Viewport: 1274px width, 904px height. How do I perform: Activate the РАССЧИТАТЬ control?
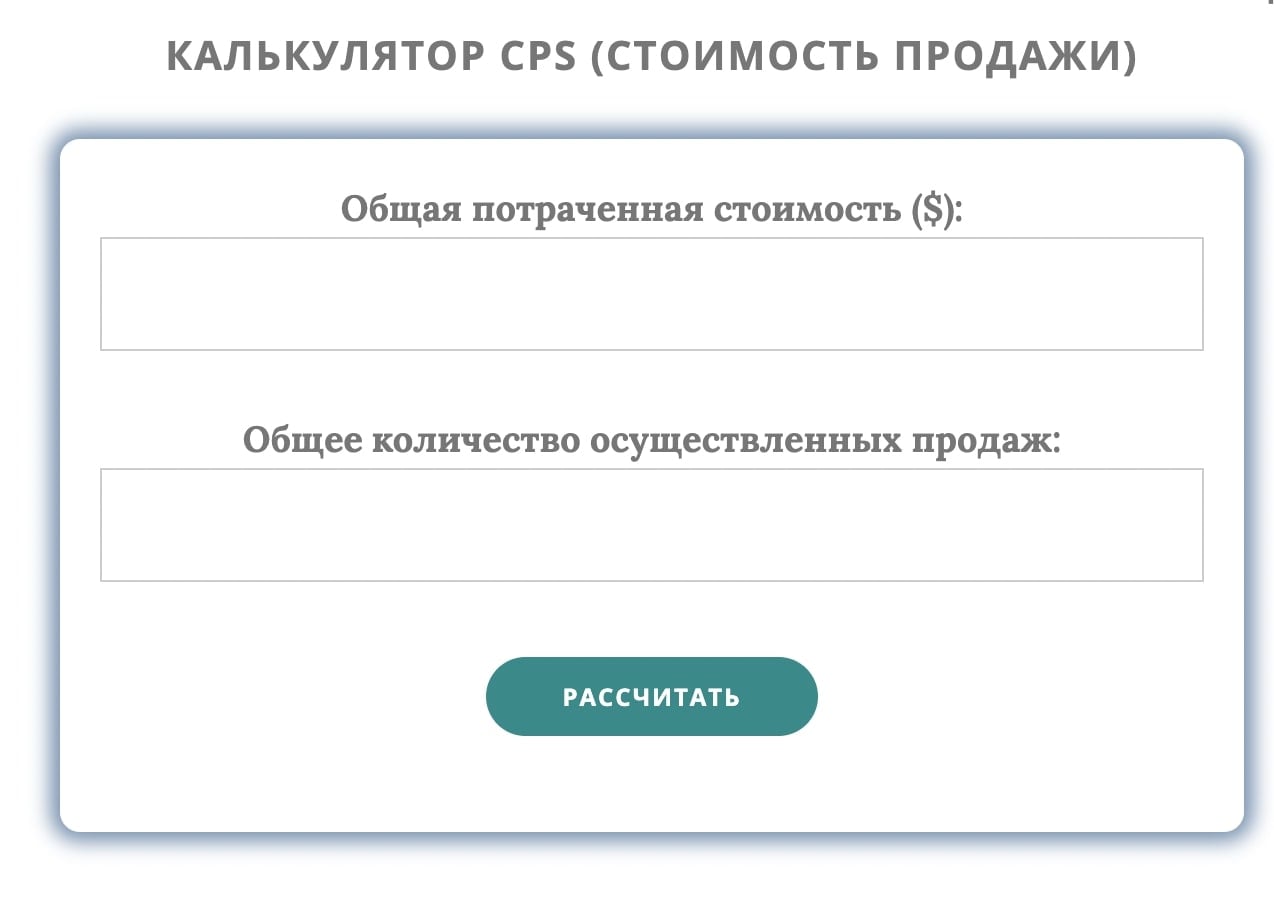tap(651, 696)
